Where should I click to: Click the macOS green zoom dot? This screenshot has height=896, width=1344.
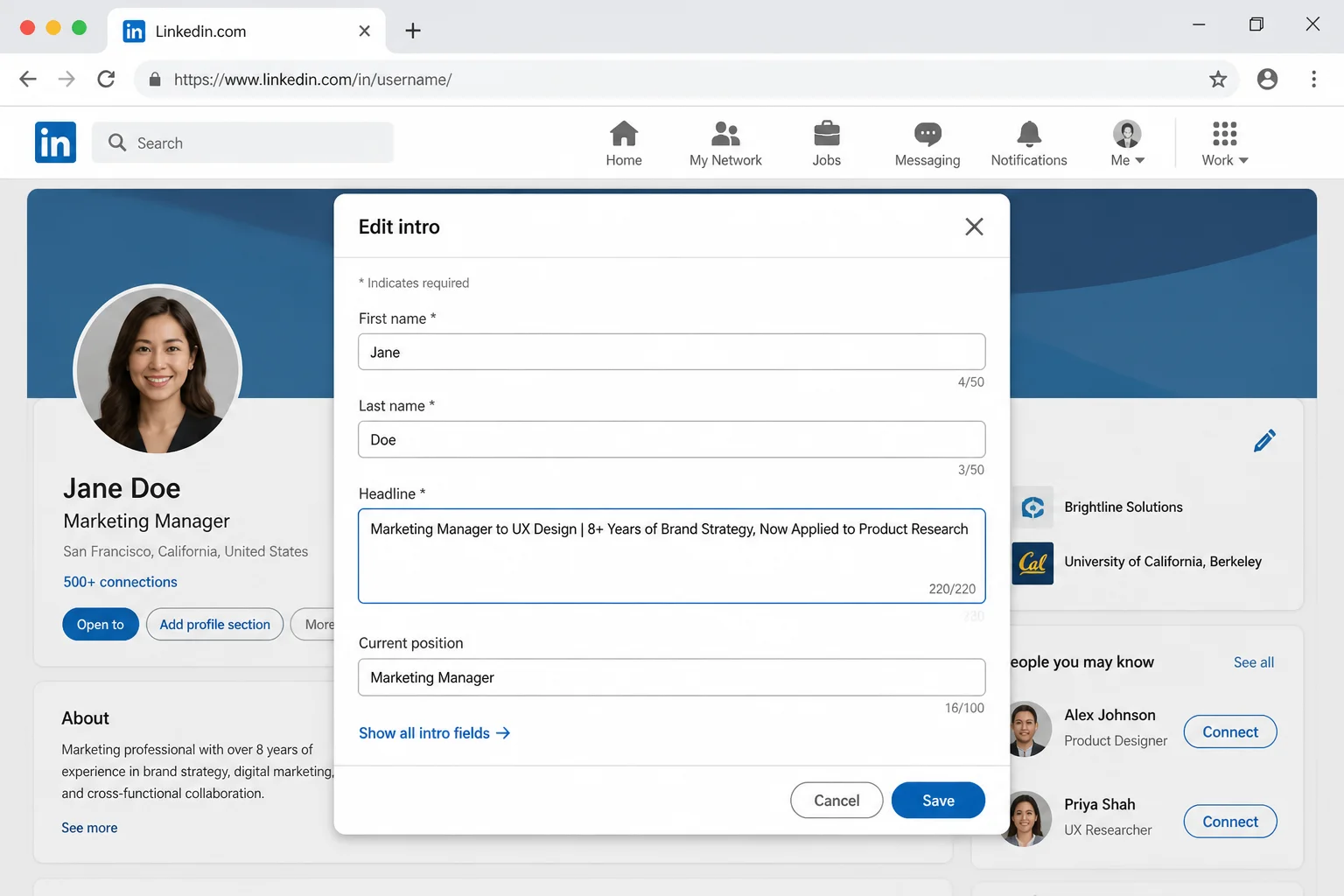[x=79, y=27]
